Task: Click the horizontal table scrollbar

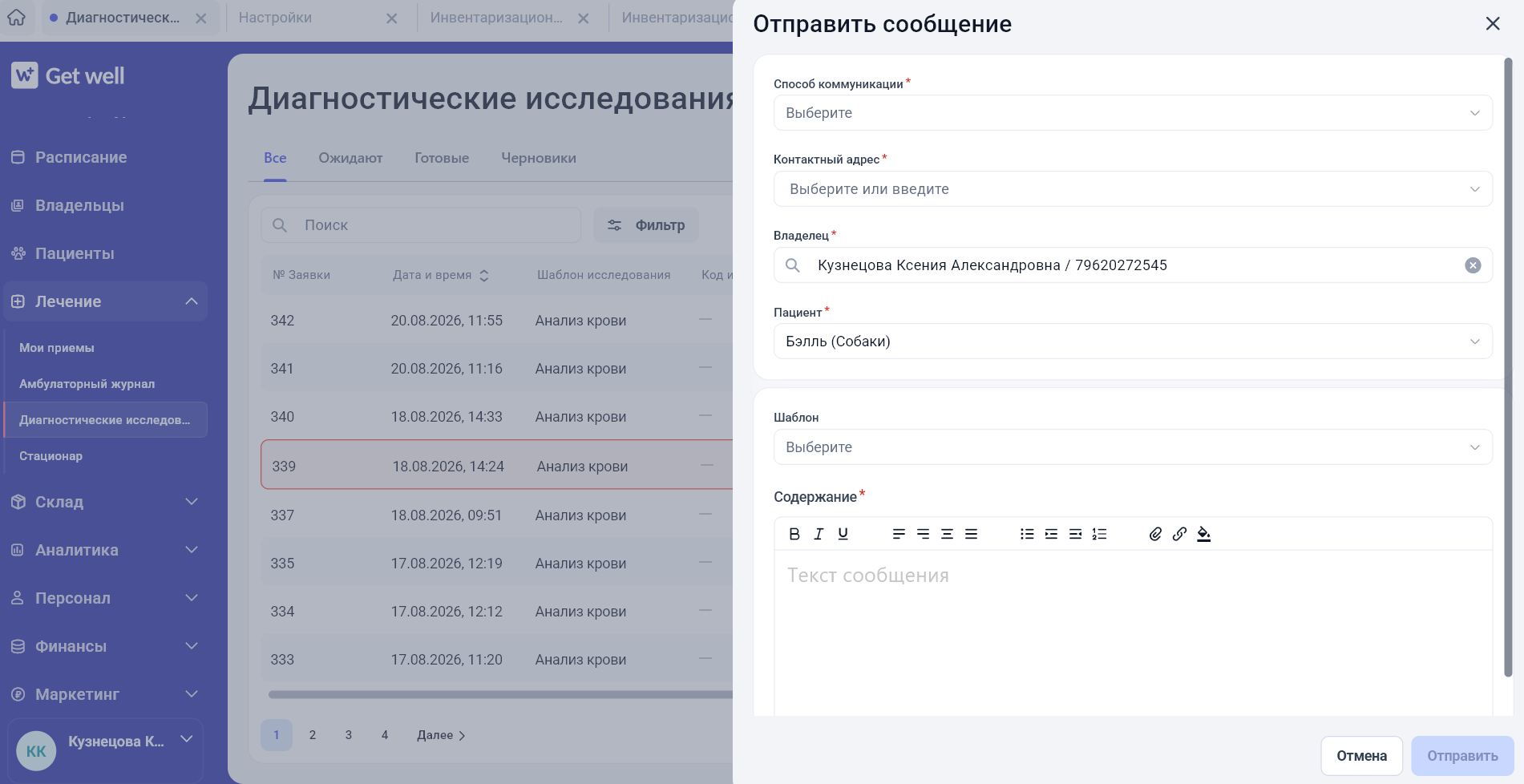Action: pos(501,695)
